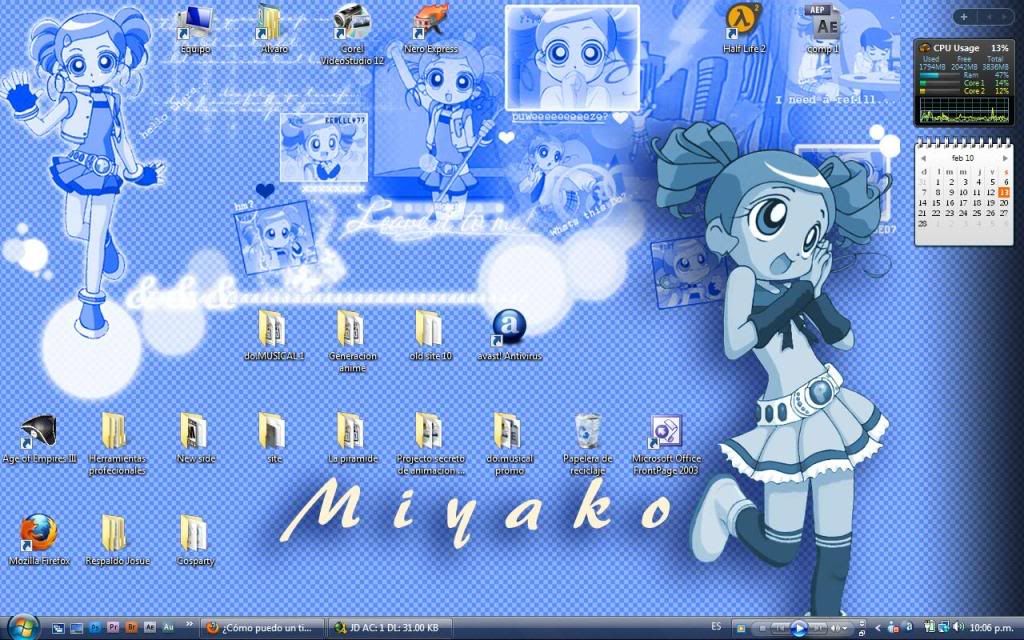Open the do.musical promo folder

click(x=509, y=444)
